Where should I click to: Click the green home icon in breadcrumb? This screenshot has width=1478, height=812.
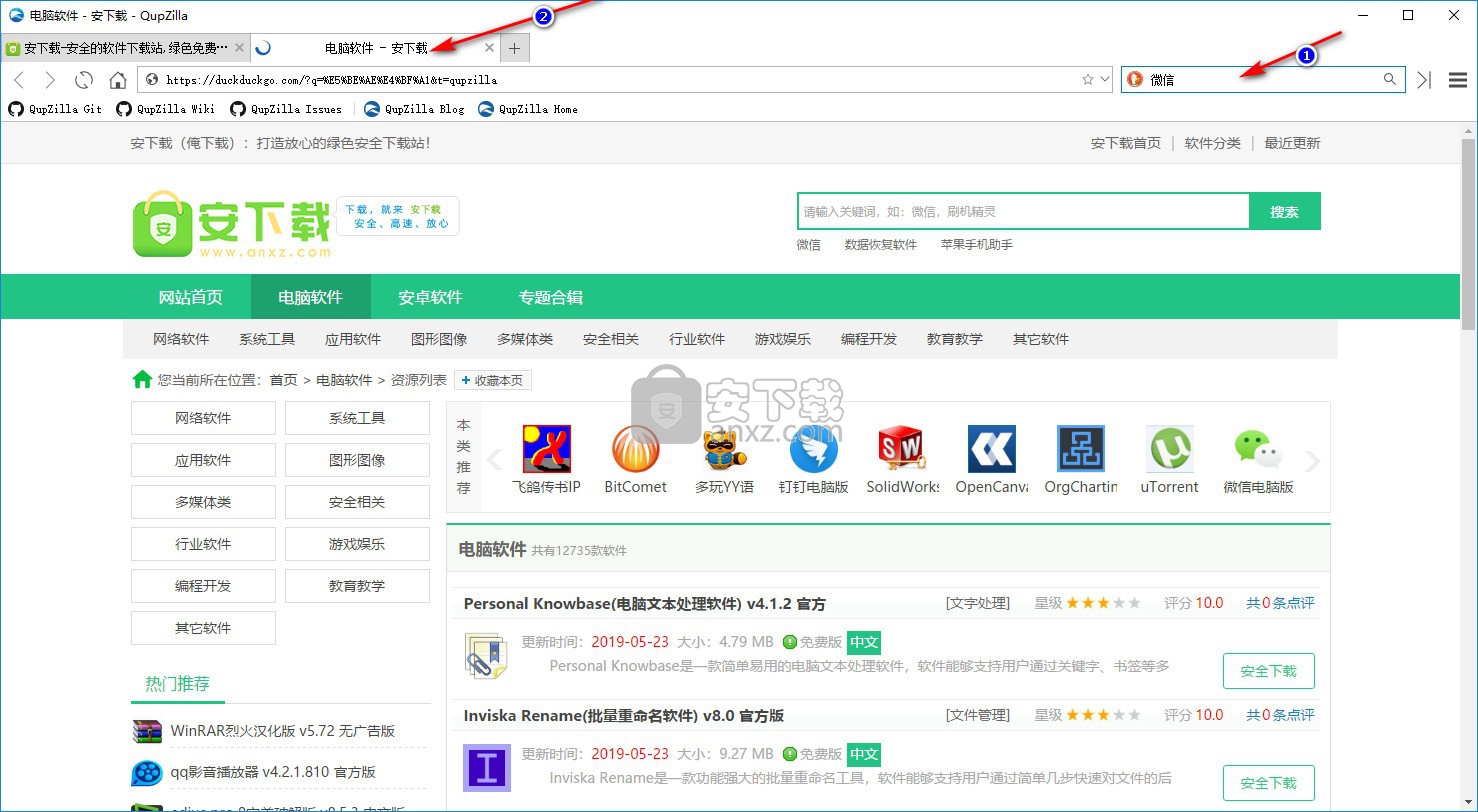point(143,379)
